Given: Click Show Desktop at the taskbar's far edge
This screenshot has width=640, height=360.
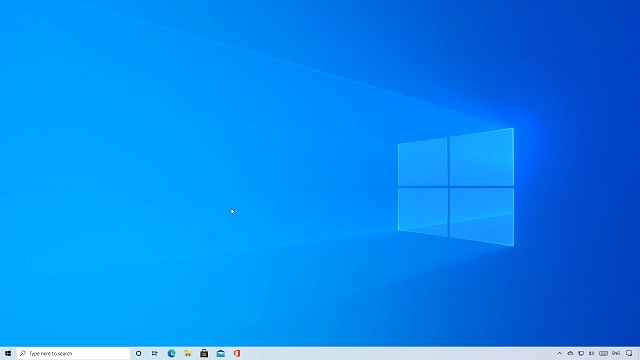Looking at the screenshot, I should tap(638, 353).
